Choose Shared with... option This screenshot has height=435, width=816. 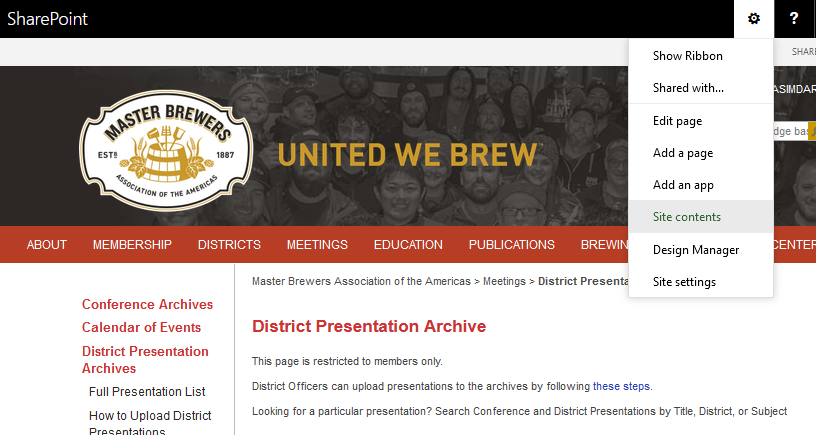(x=700, y=88)
